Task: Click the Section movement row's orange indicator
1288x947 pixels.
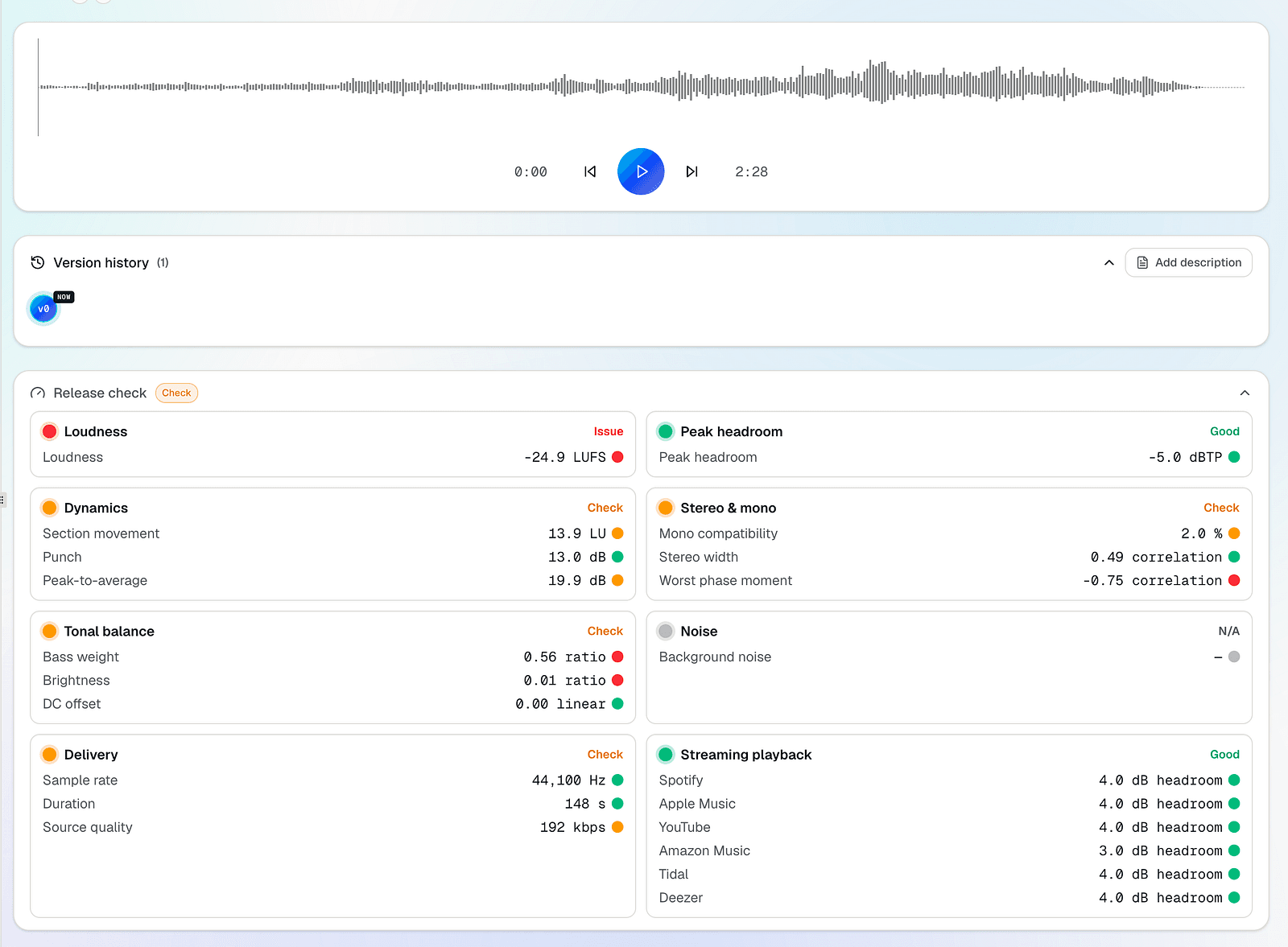Action: pyautogui.click(x=617, y=533)
